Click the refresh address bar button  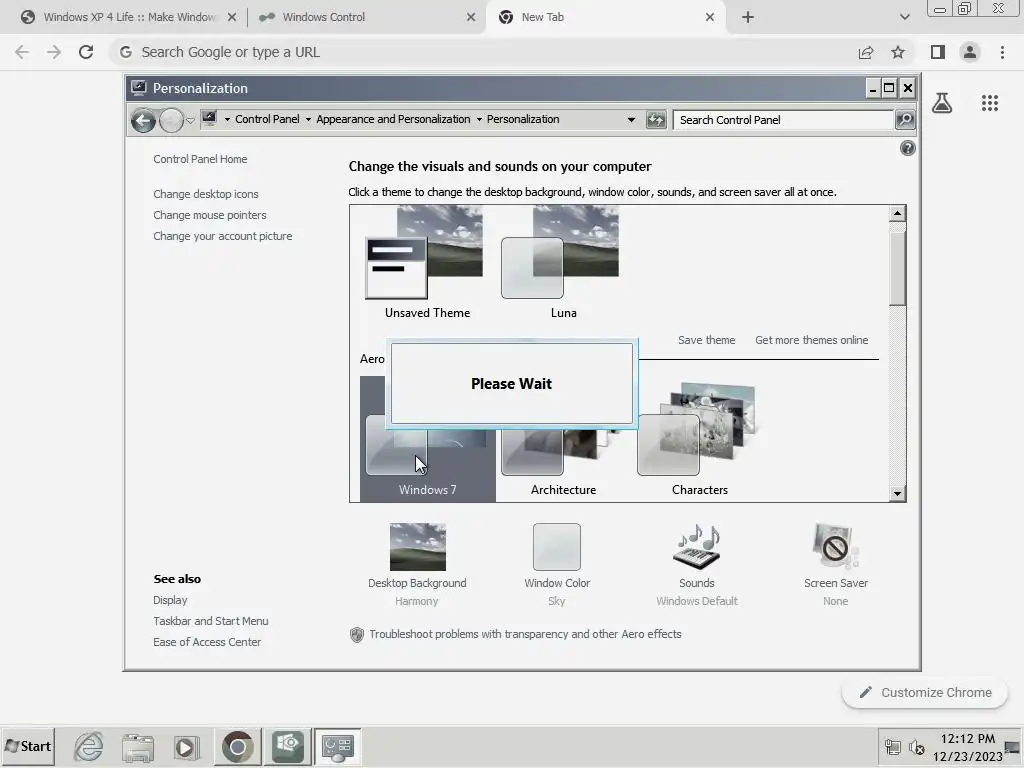tap(656, 120)
